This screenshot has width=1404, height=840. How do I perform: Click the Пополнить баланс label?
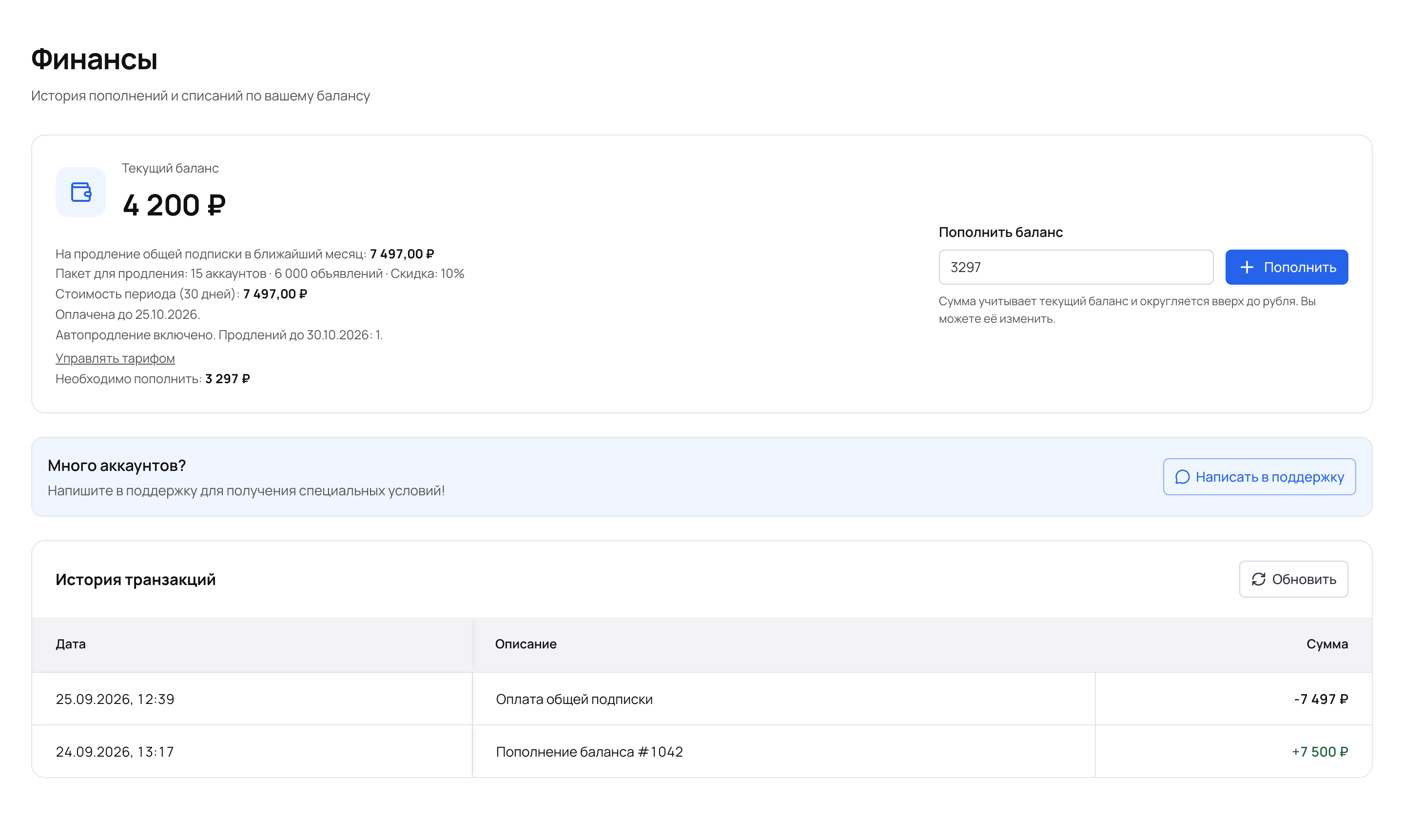pyautogui.click(x=1000, y=232)
